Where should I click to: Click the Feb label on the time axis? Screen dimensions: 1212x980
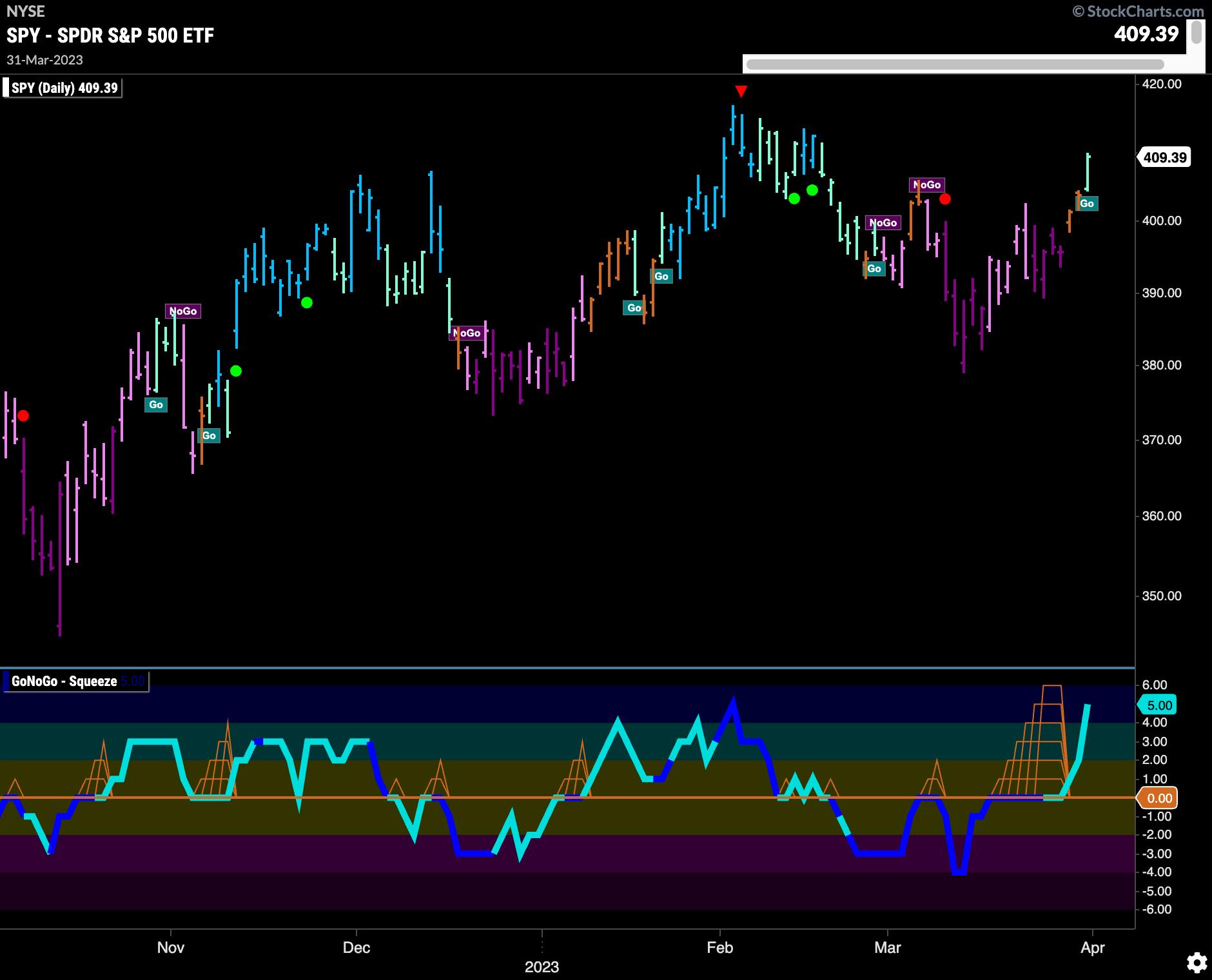point(719,947)
